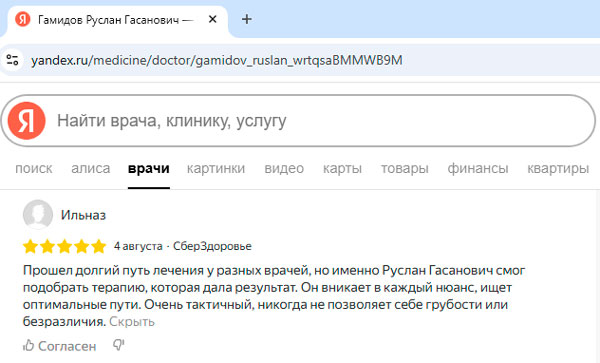Click the yandex.ru address bar URL
The height and width of the screenshot is (363, 600).
(x=217, y=60)
